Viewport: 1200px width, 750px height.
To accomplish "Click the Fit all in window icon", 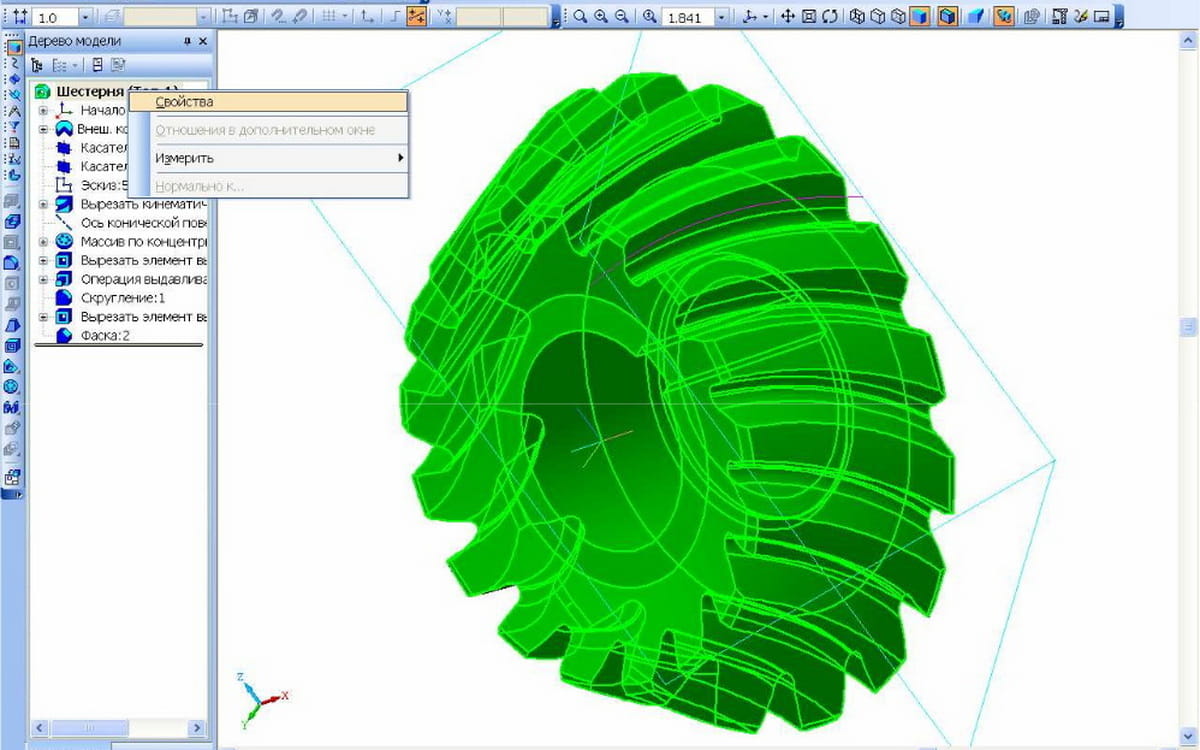I will [808, 17].
